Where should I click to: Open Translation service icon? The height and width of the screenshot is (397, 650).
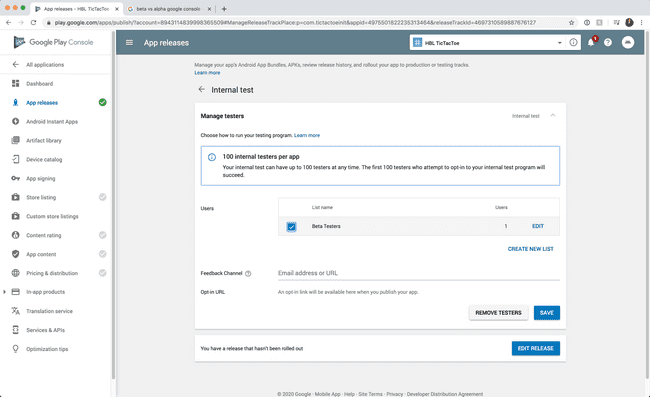click(15, 311)
